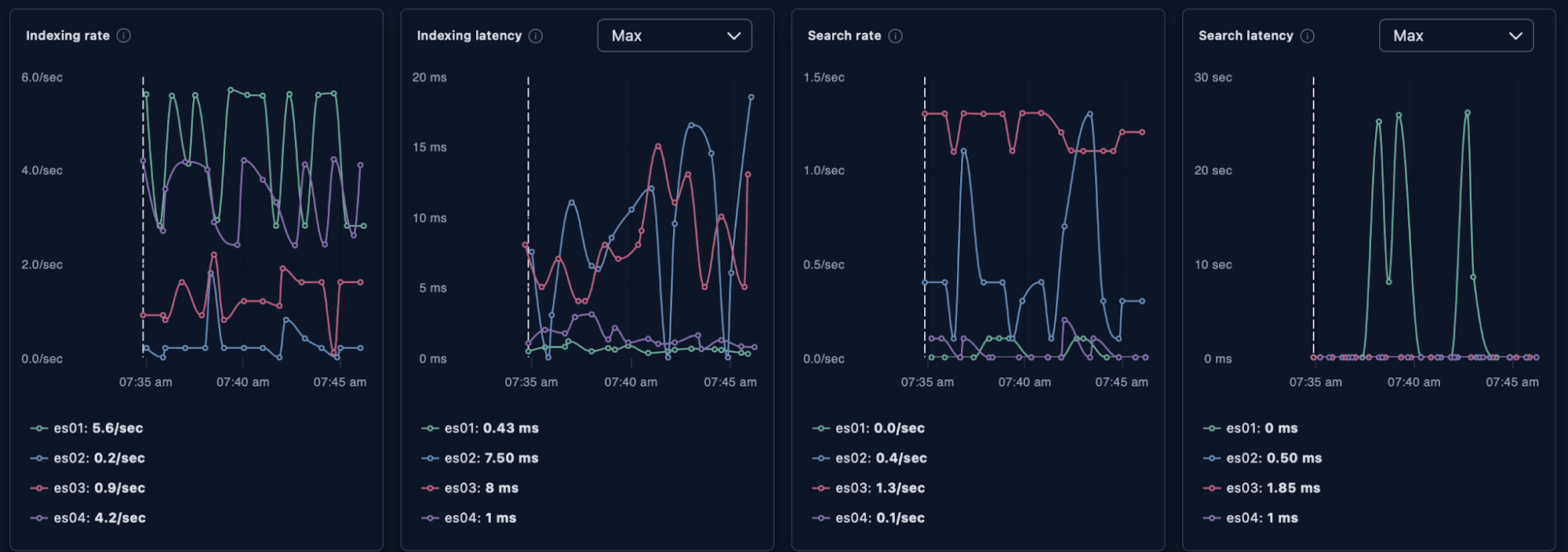Viewport: 1568px width, 552px height.
Task: Click es02 0.4/sec legend in Search rate
Action: (x=869, y=458)
